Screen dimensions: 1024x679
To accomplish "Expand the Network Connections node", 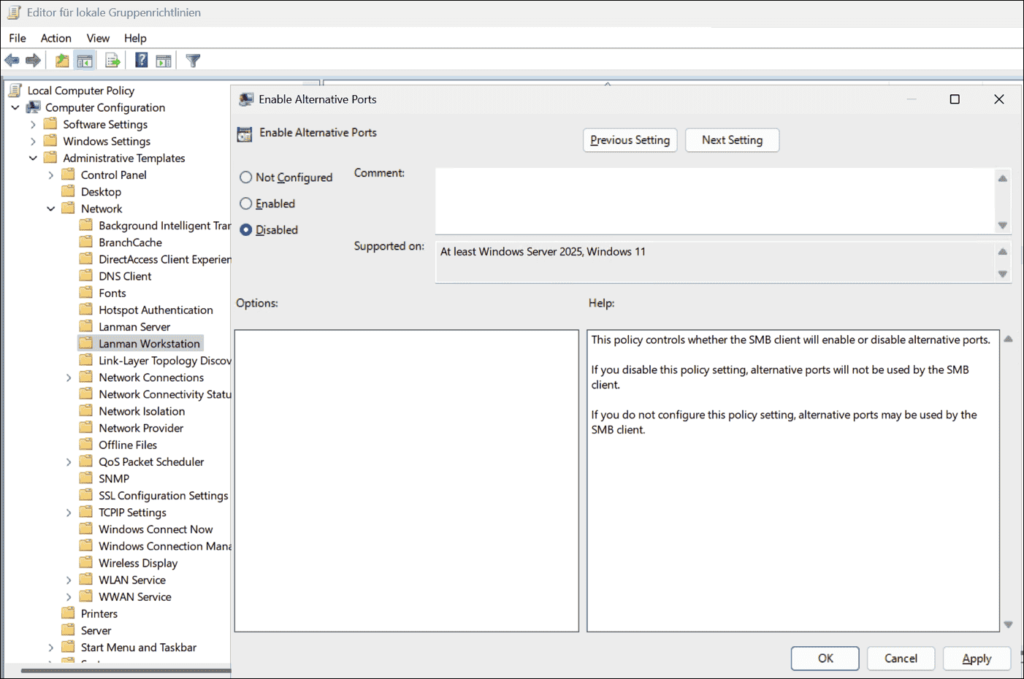I will tap(69, 377).
